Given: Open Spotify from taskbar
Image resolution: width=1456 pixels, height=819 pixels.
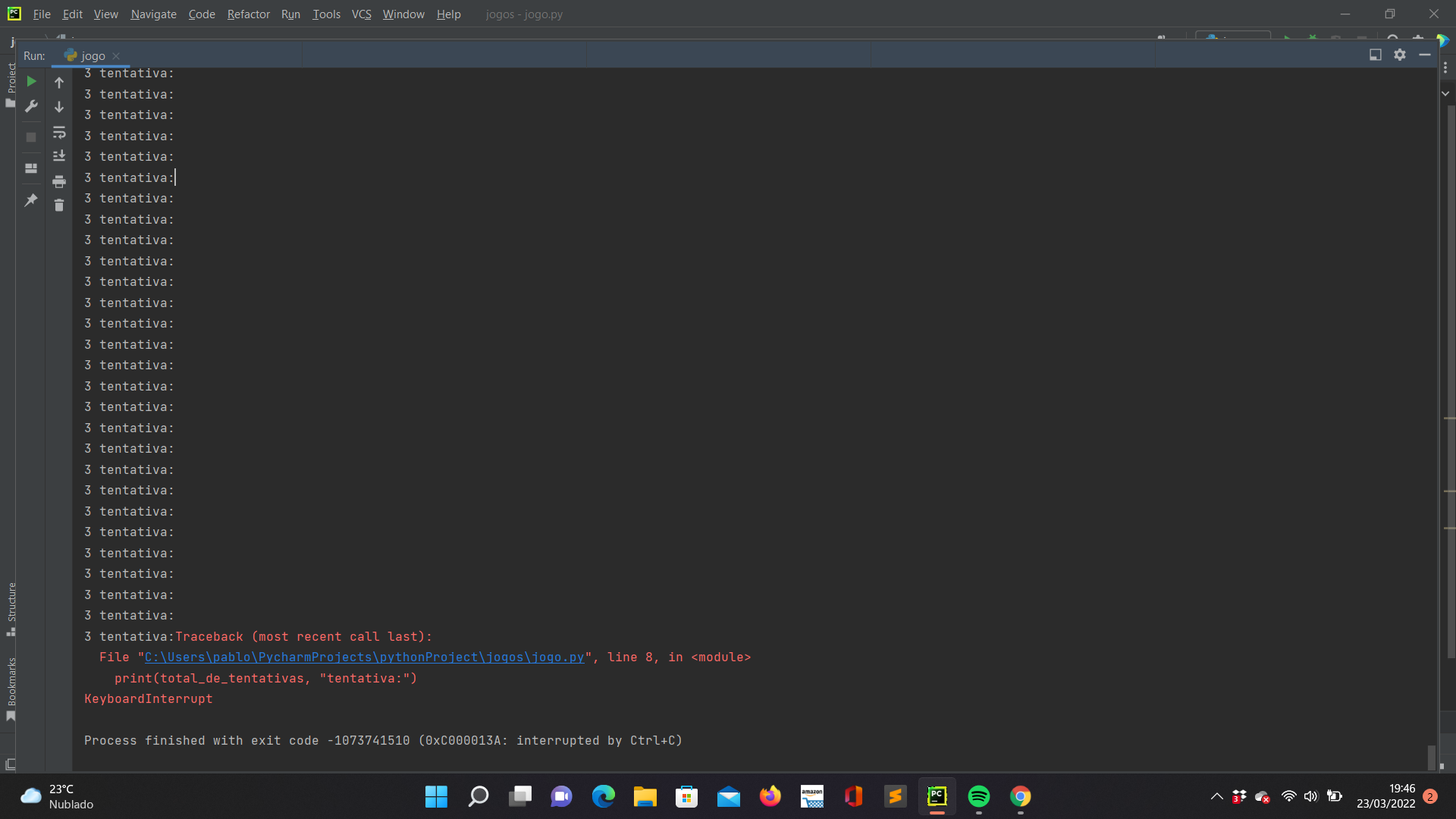Looking at the screenshot, I should pos(979,796).
